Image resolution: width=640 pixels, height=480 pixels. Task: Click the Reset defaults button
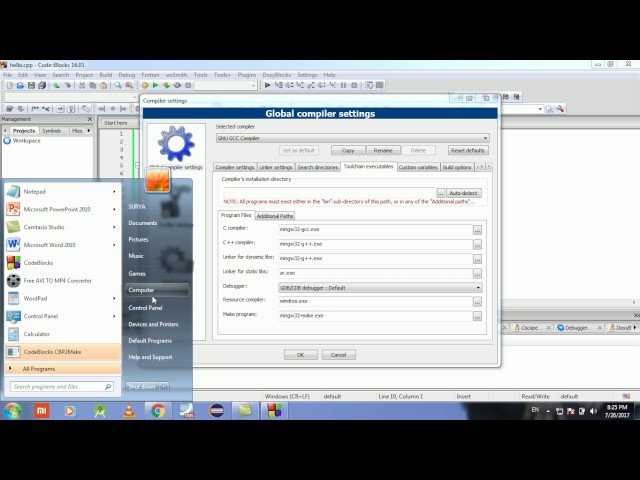(468, 151)
